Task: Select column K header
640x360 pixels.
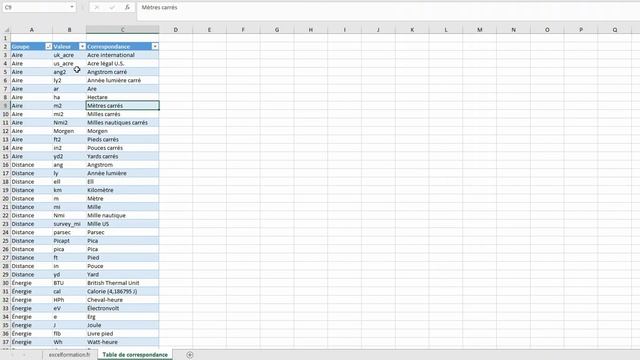Action: (412, 30)
